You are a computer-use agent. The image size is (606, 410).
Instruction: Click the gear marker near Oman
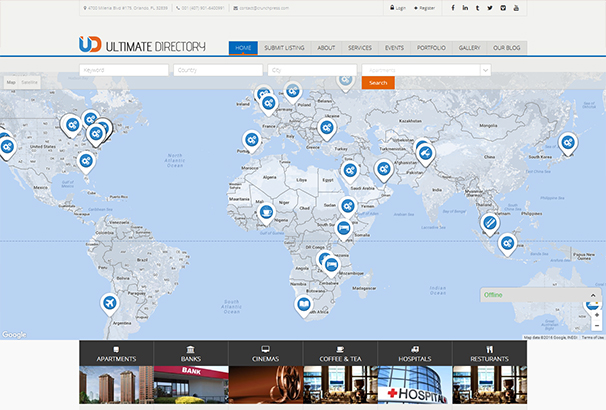(384, 170)
